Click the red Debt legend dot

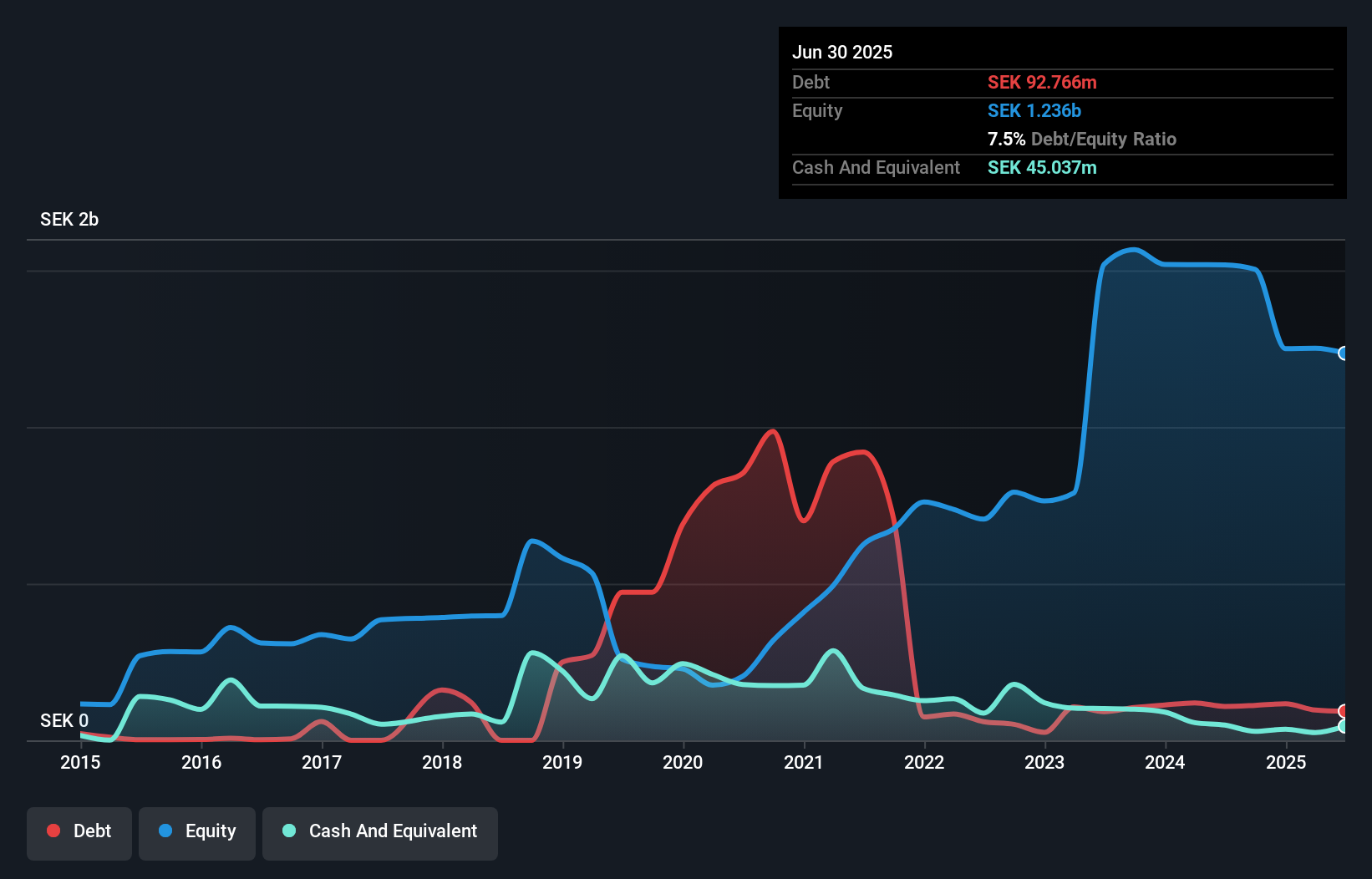click(x=53, y=831)
